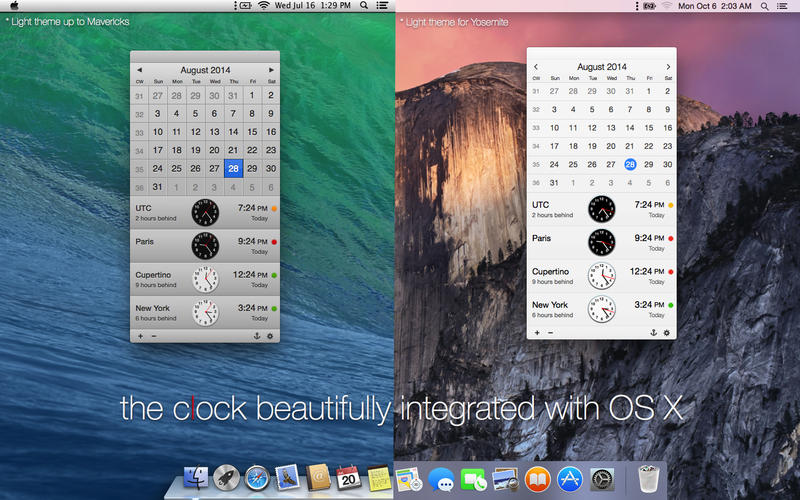This screenshot has width=800, height=500.
Task: Click anchor pin icon in Mavericks widget
Action: [x=257, y=336]
